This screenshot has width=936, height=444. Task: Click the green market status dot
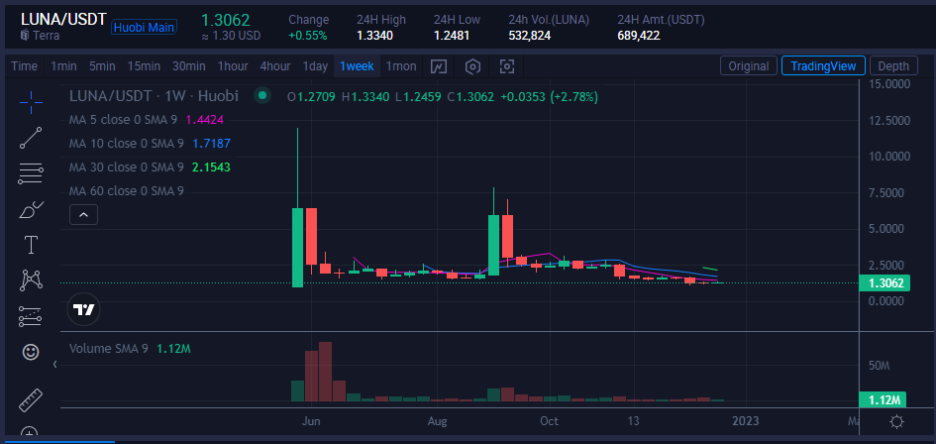pyautogui.click(x=261, y=95)
